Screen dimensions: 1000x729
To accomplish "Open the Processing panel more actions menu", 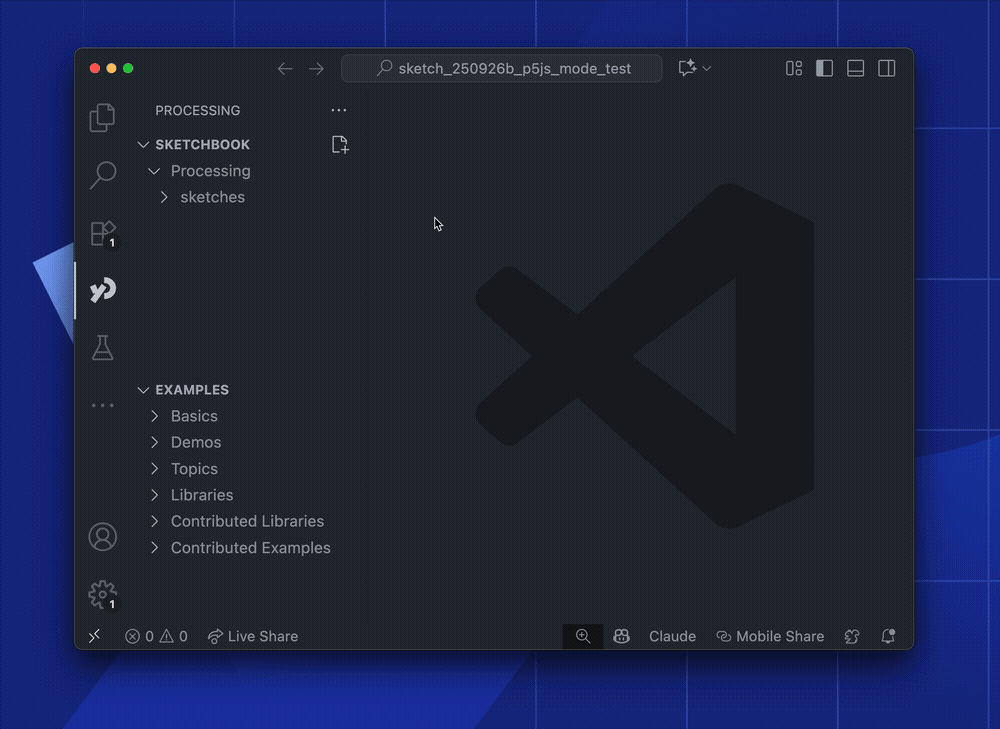I will point(339,111).
